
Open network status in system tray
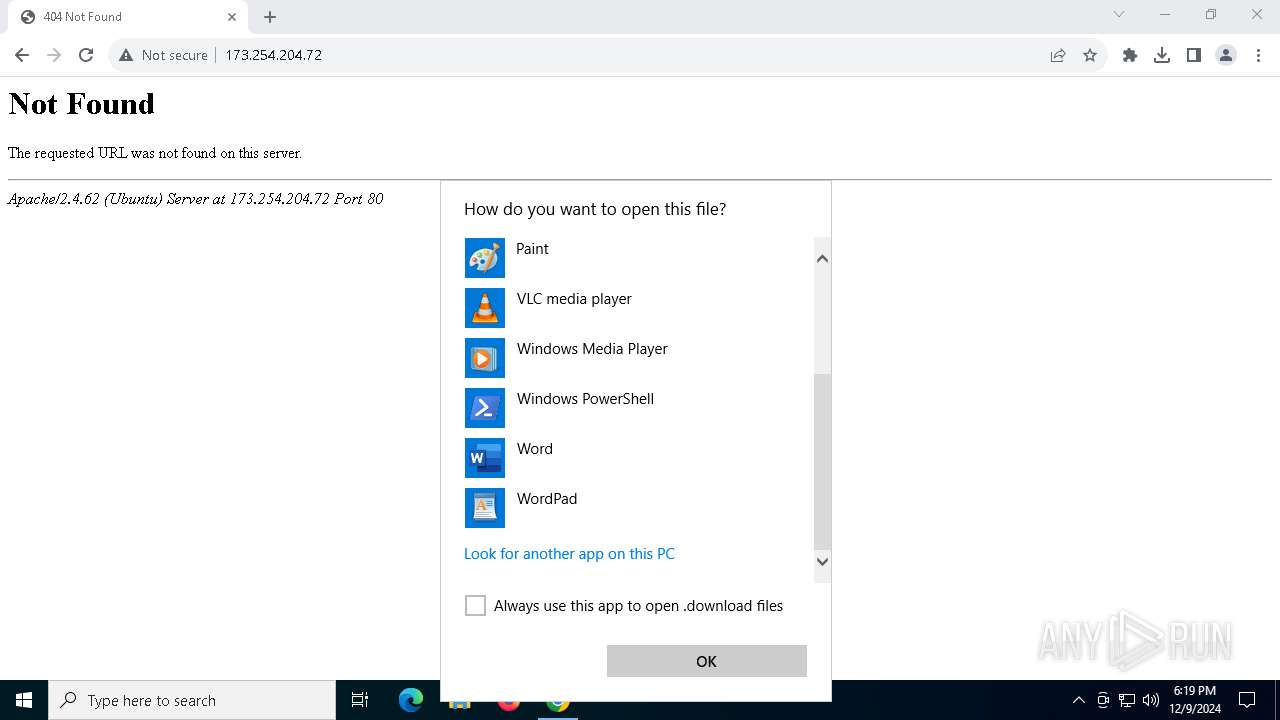point(1127,700)
